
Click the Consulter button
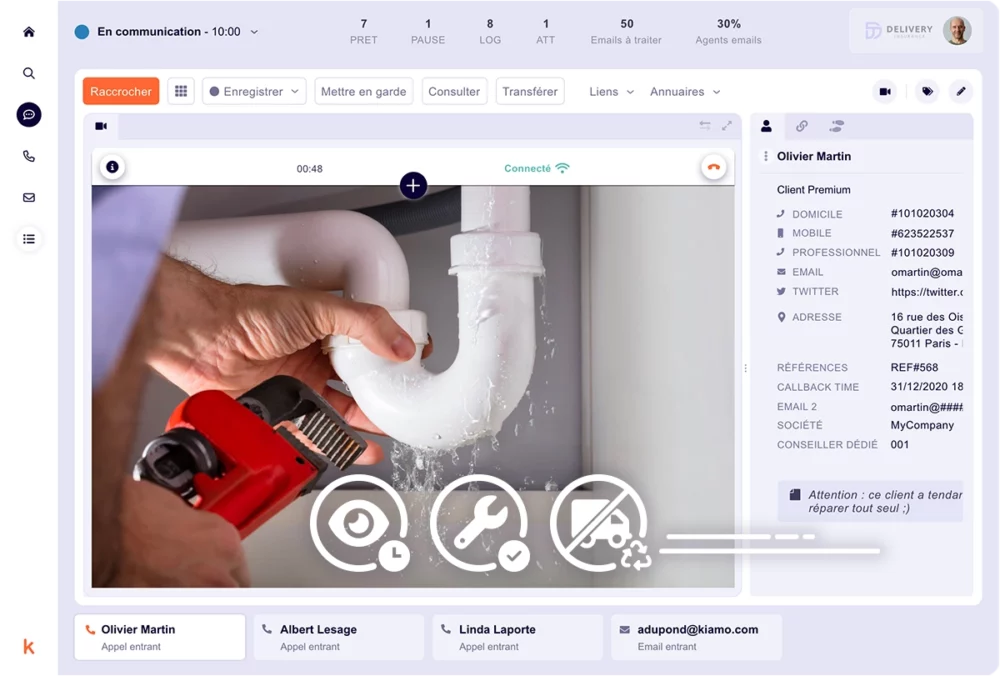pos(454,91)
